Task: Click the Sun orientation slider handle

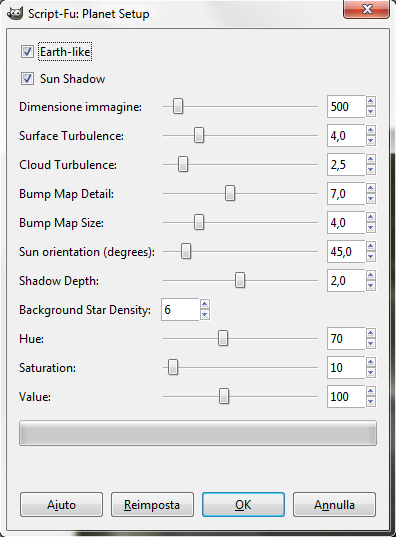Action: (x=186, y=252)
